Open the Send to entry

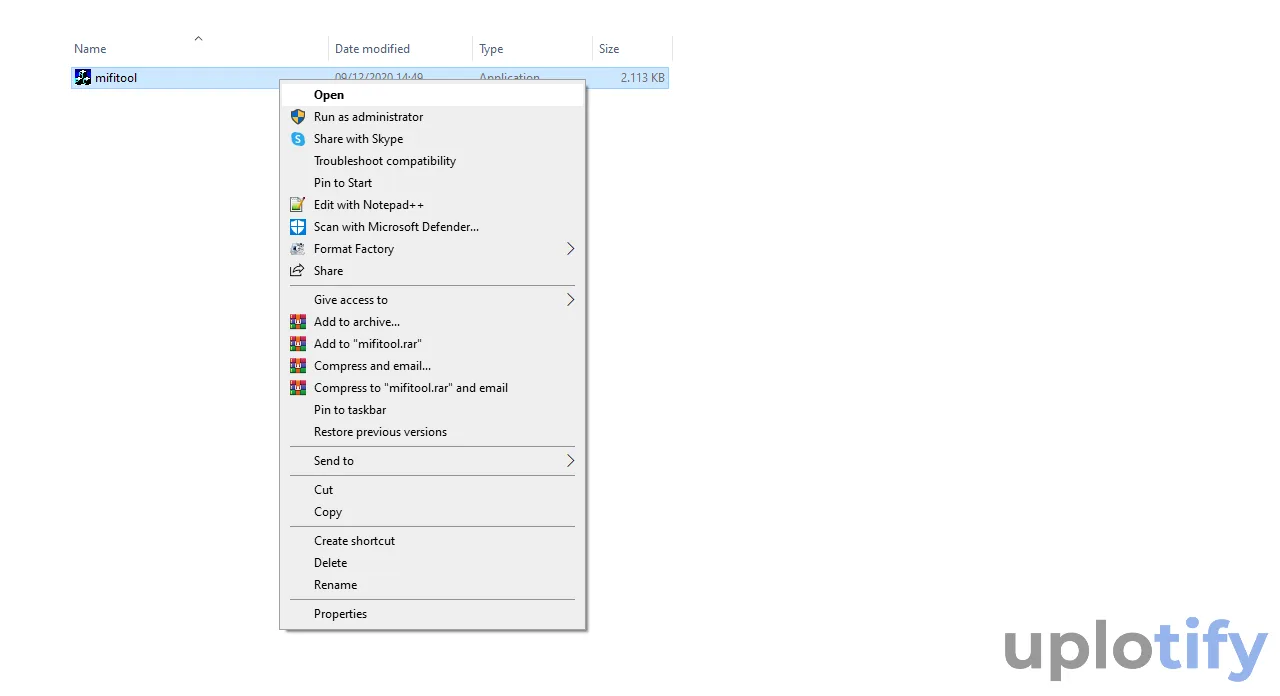pos(432,461)
